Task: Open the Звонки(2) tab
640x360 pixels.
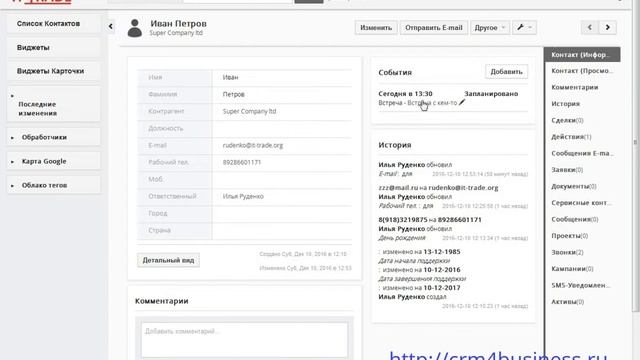Action: coord(567,252)
